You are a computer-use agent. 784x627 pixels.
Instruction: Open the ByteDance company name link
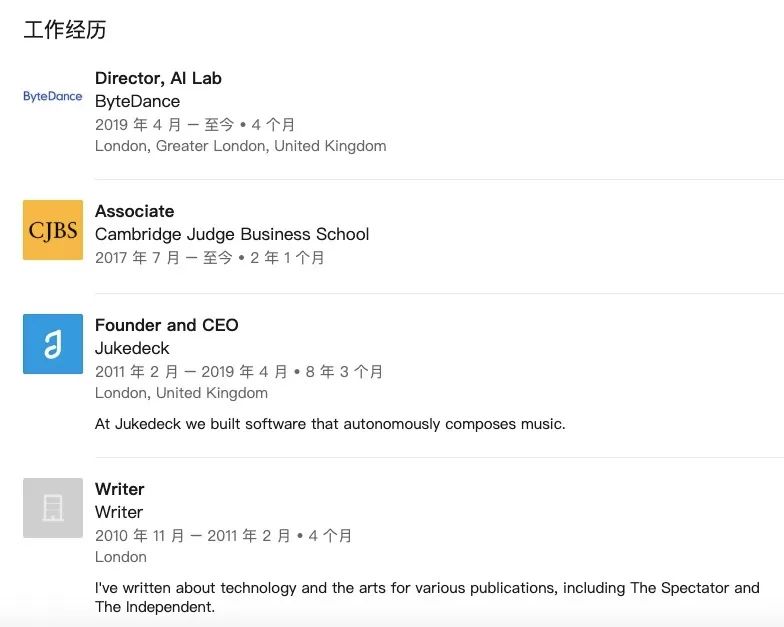[137, 101]
